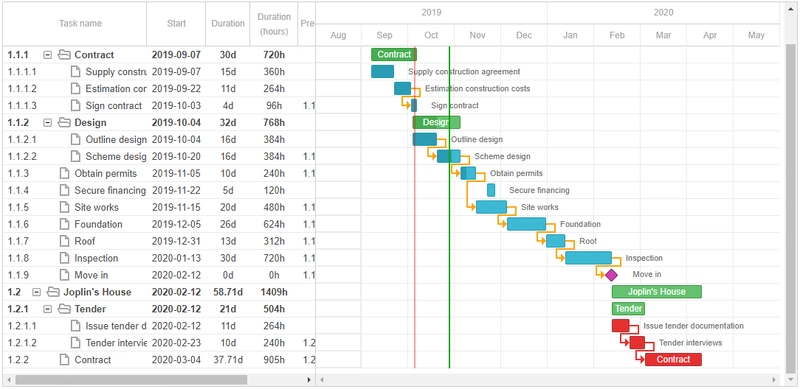Collapse the Contract 1.1.1 group
The image size is (800, 389).
[47, 55]
